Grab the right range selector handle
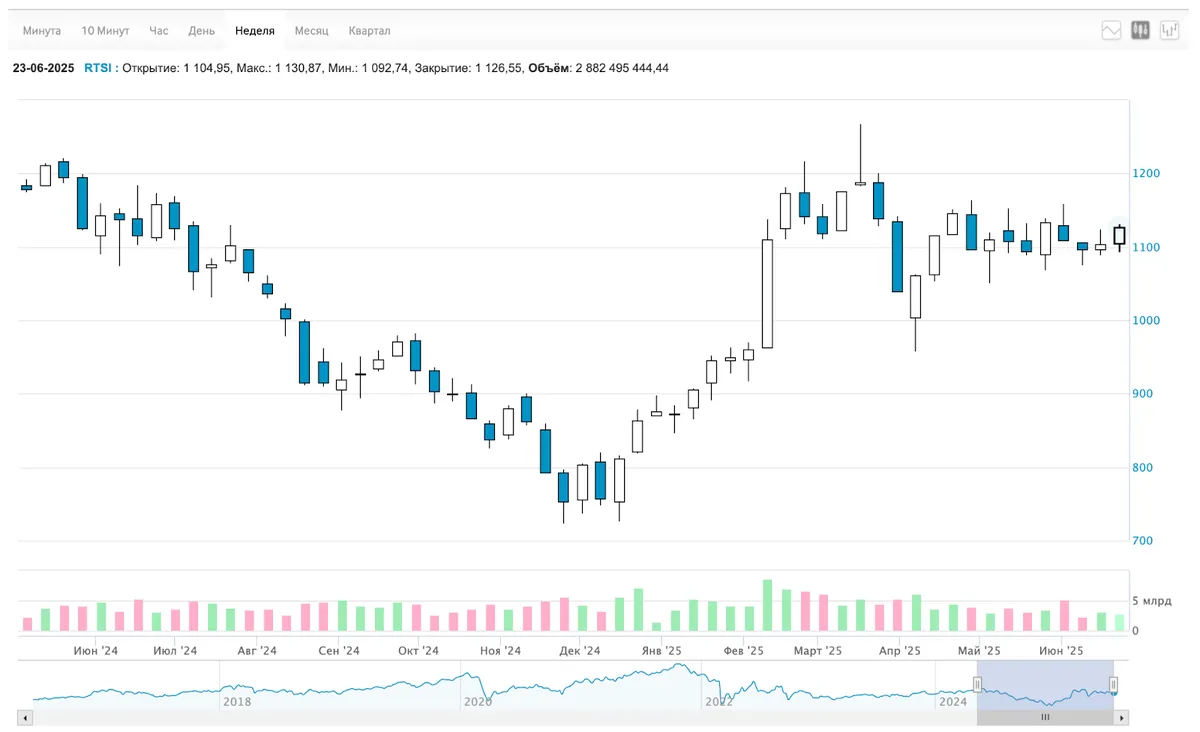The width and height of the screenshot is (1200, 732). (1114, 684)
